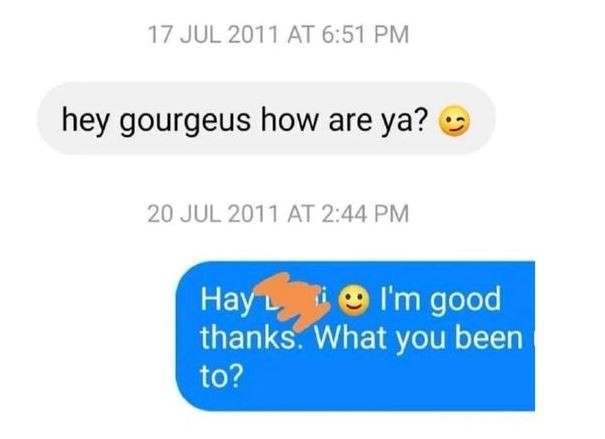Click "how are ya?" in the gray bubble
This screenshot has height=439, width=605.
coord(345,120)
